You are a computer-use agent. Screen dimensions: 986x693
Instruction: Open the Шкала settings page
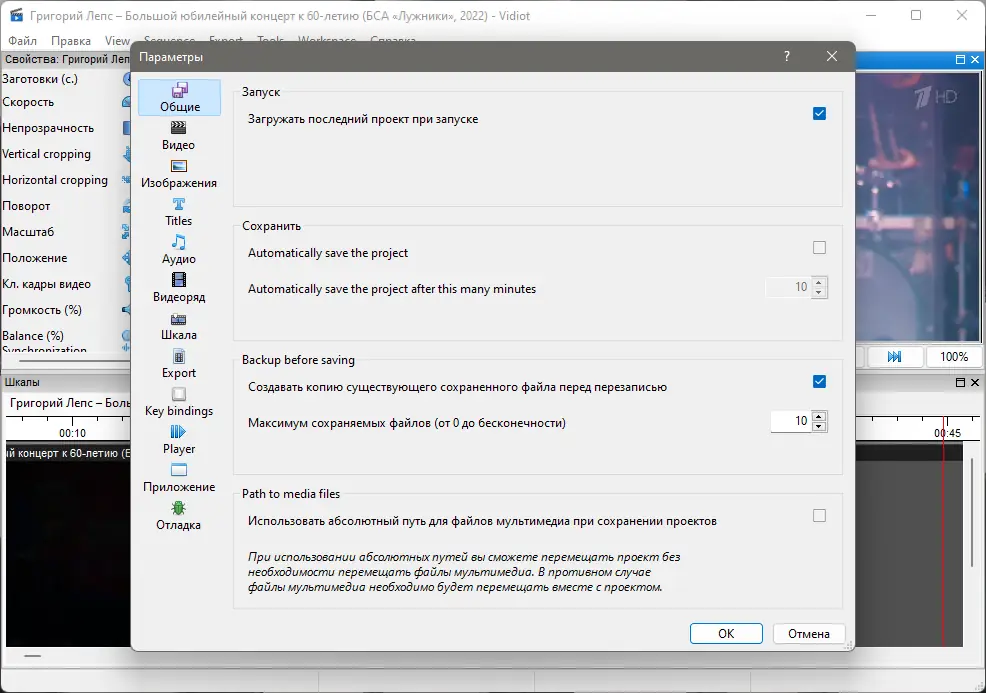[179, 326]
